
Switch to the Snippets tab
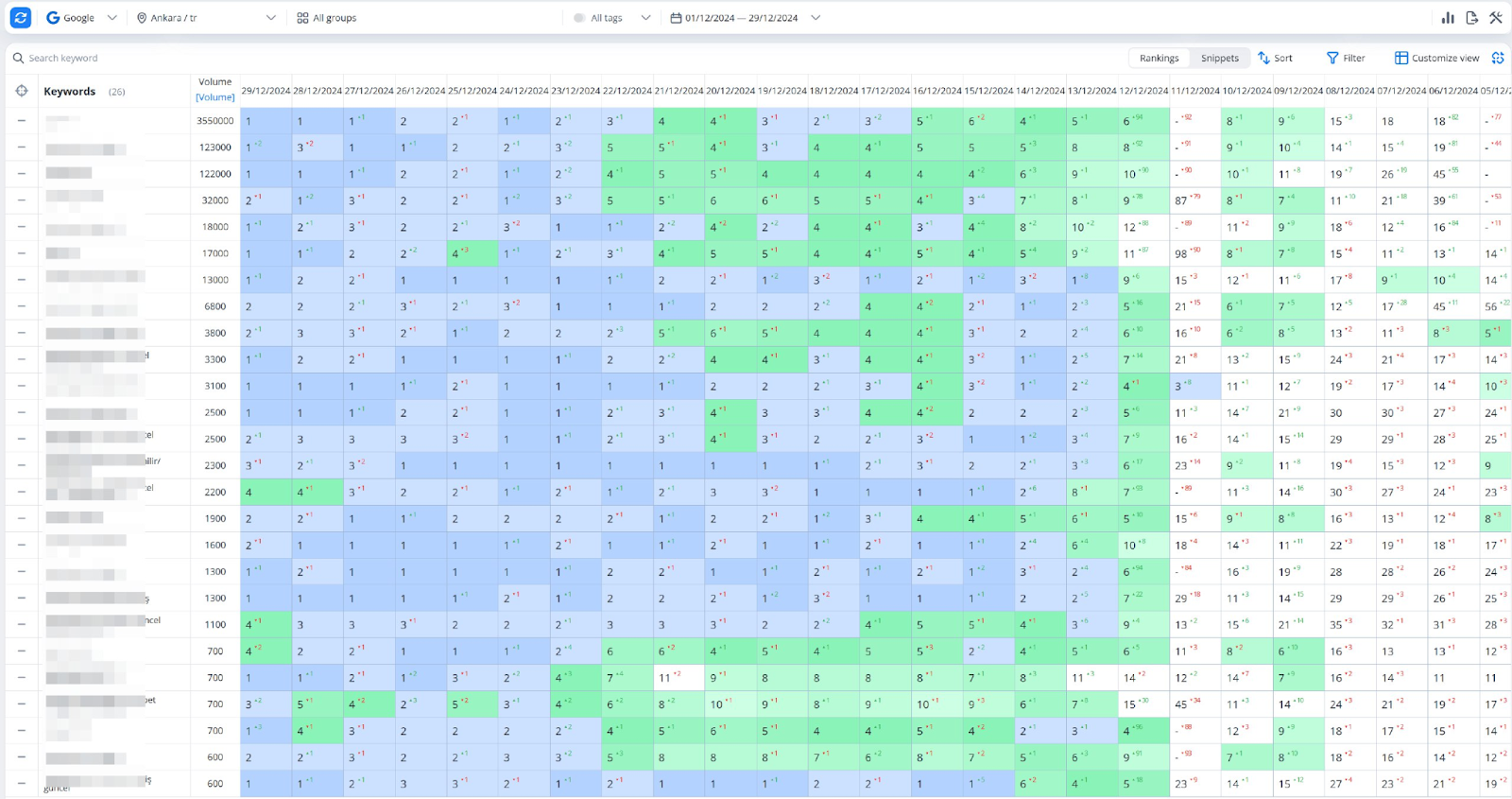tap(1220, 58)
